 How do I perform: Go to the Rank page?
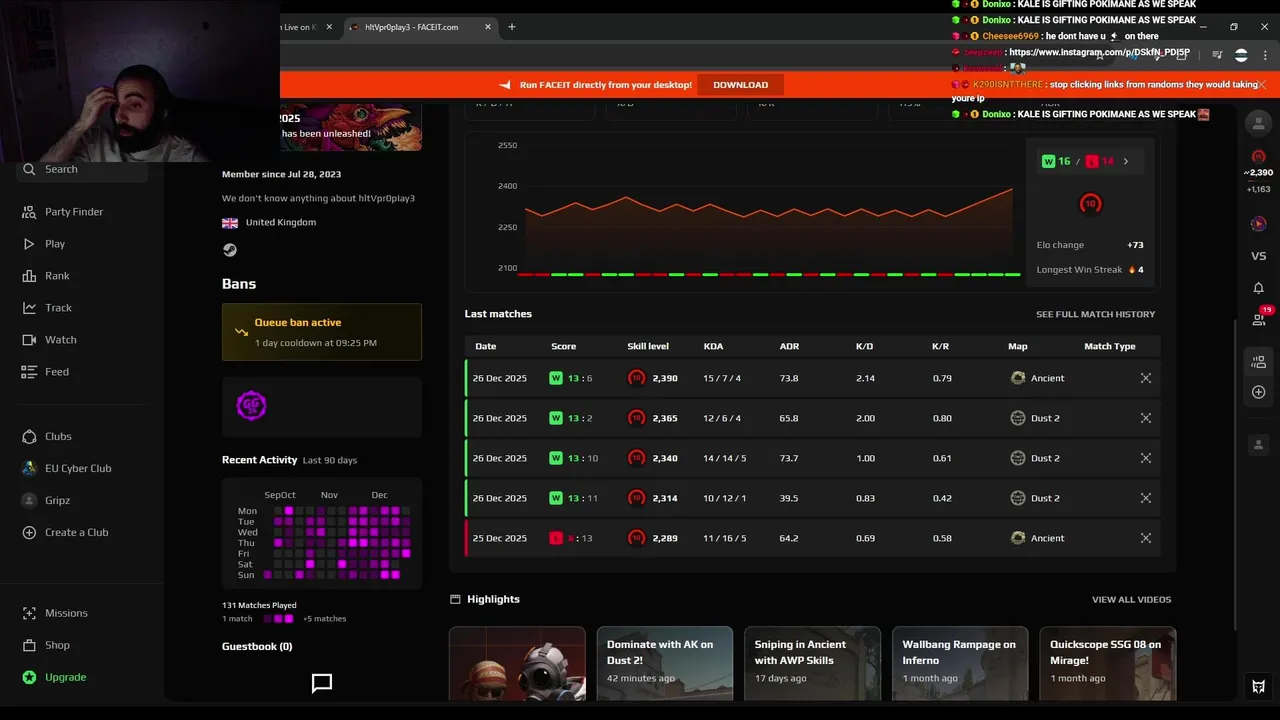point(45,276)
